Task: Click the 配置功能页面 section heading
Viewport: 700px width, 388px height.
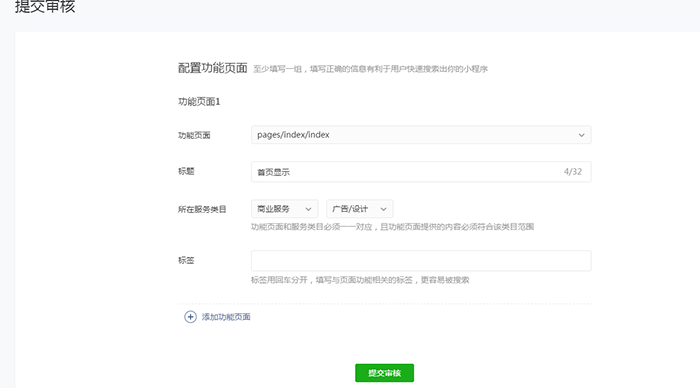Action: coord(212,68)
